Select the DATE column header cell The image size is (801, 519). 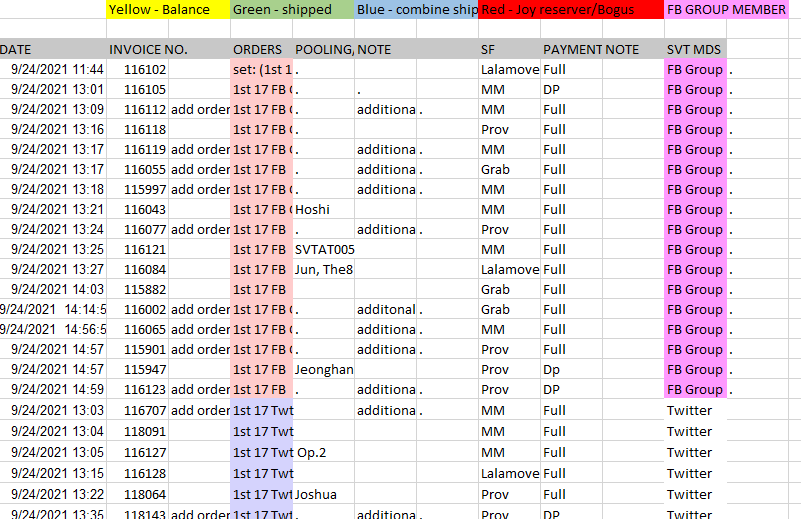(x=53, y=50)
